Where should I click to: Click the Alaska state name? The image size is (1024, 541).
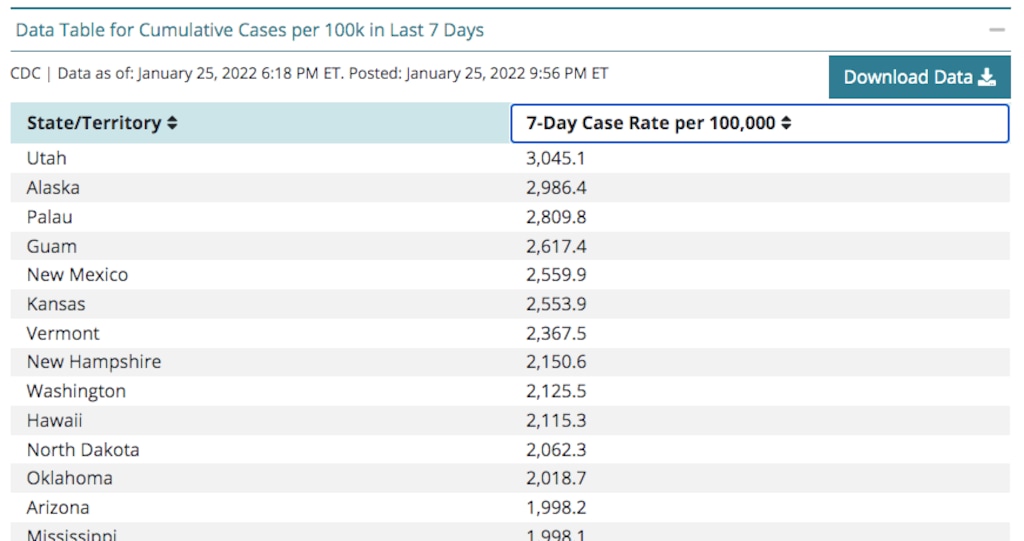click(x=53, y=187)
